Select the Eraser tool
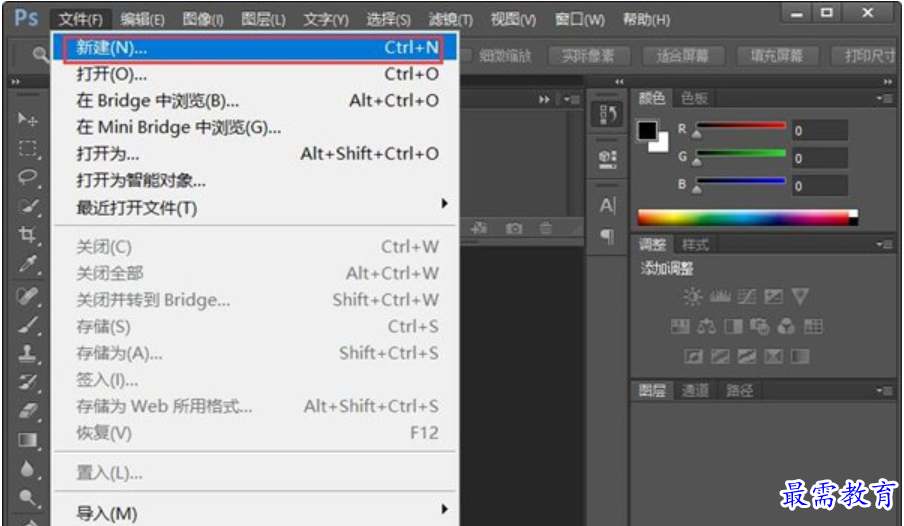 point(28,411)
